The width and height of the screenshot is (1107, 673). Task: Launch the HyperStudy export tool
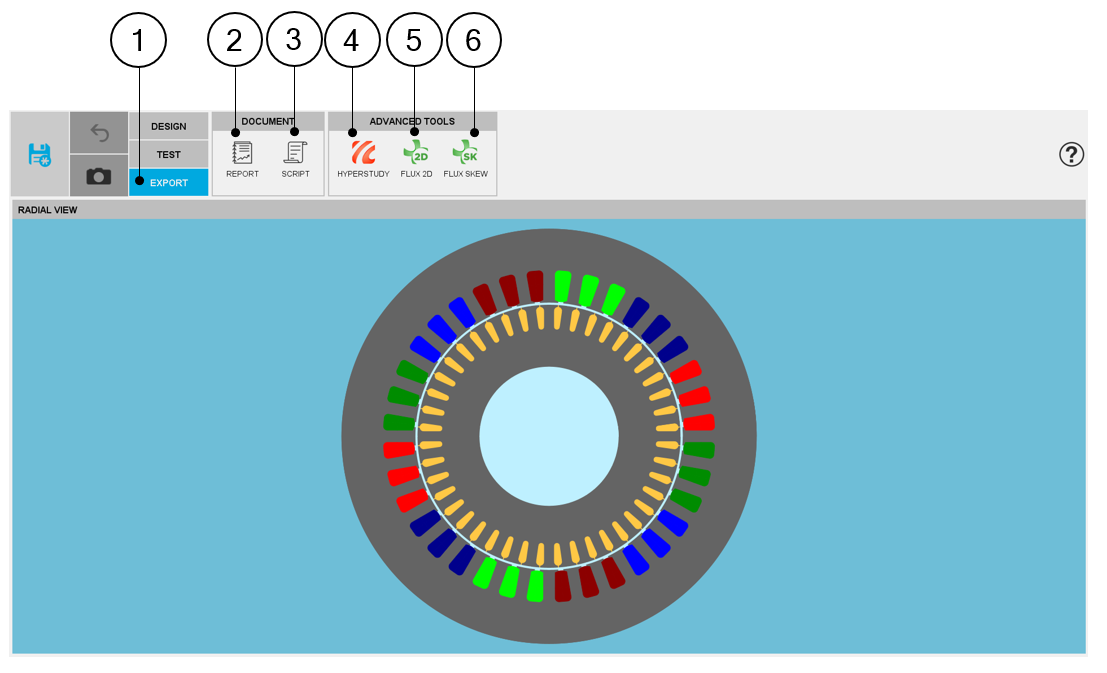pos(363,154)
